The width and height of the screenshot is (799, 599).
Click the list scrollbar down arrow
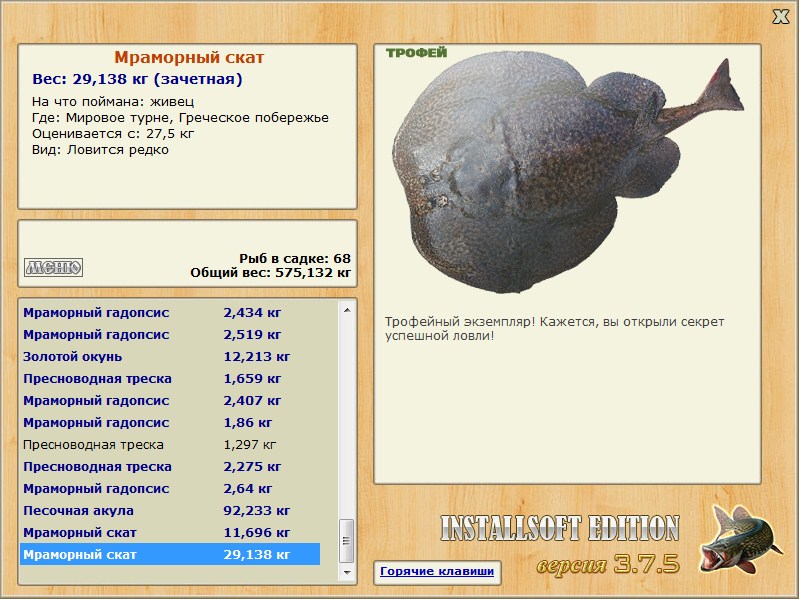[x=347, y=573]
